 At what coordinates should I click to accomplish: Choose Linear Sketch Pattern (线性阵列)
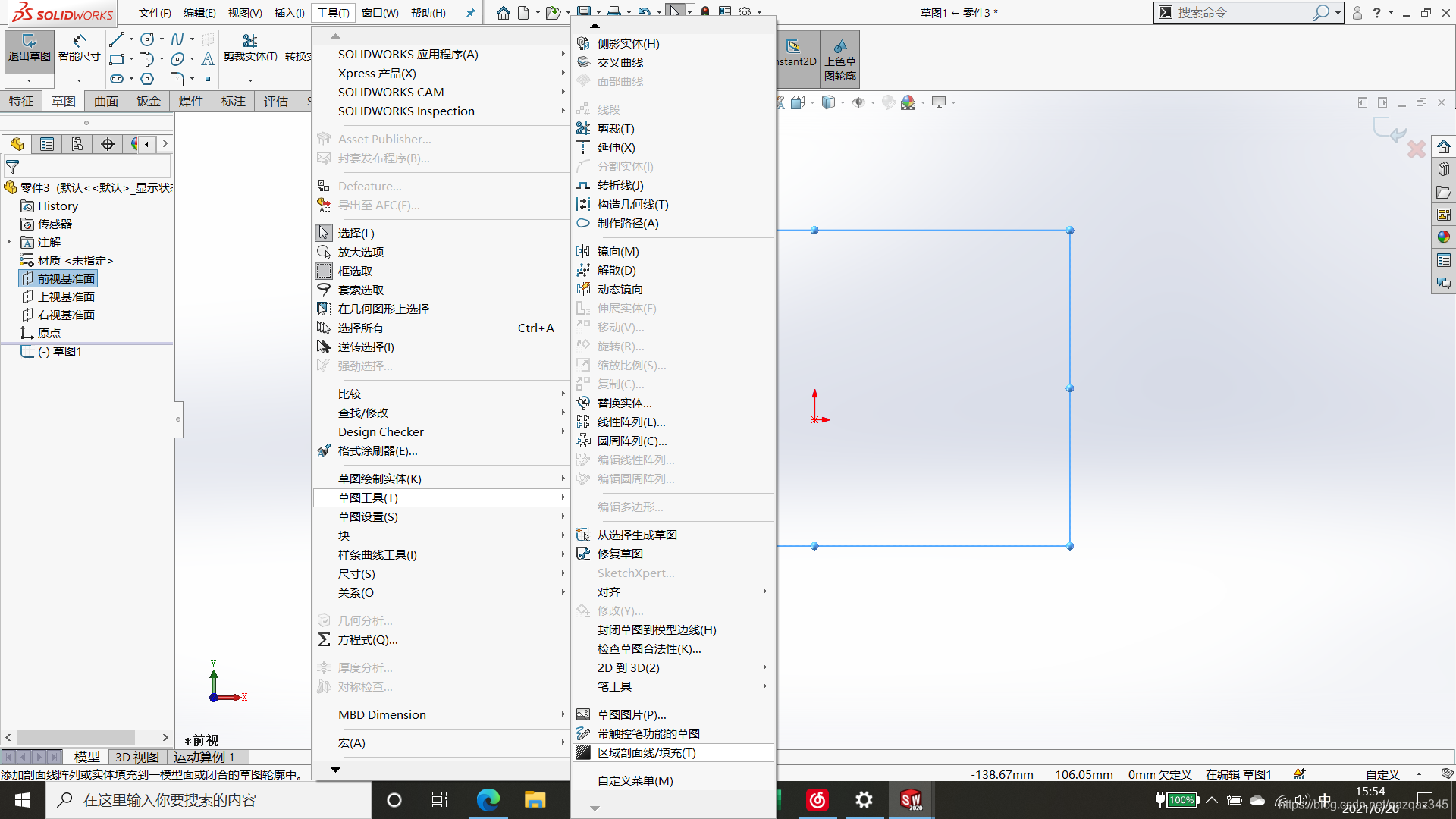click(x=630, y=422)
